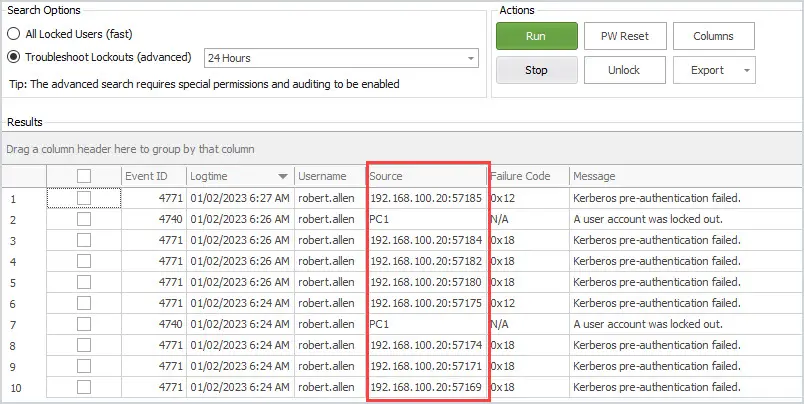Select All Locked Users (fast) option
Image resolution: width=804 pixels, height=404 pixels.
(x=14, y=34)
